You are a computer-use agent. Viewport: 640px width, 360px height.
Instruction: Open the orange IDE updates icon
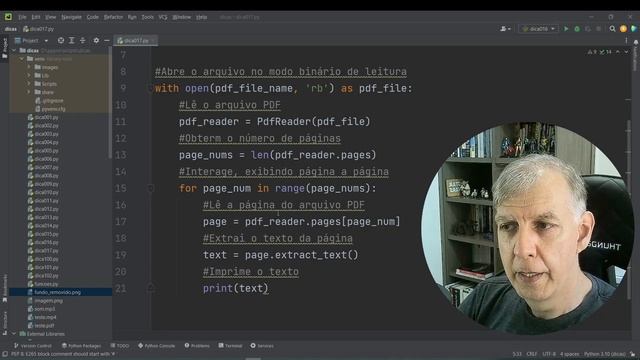(623, 29)
